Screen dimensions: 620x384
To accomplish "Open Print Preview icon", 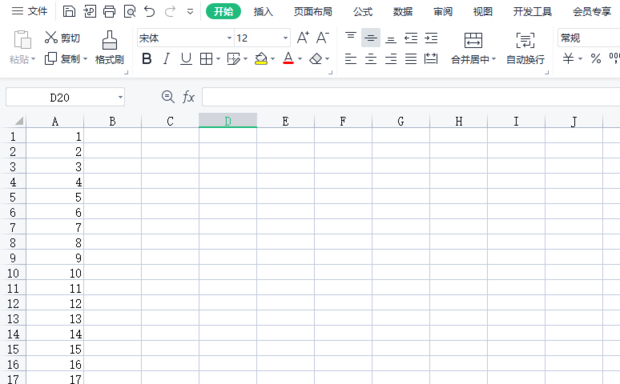I will pos(129,11).
